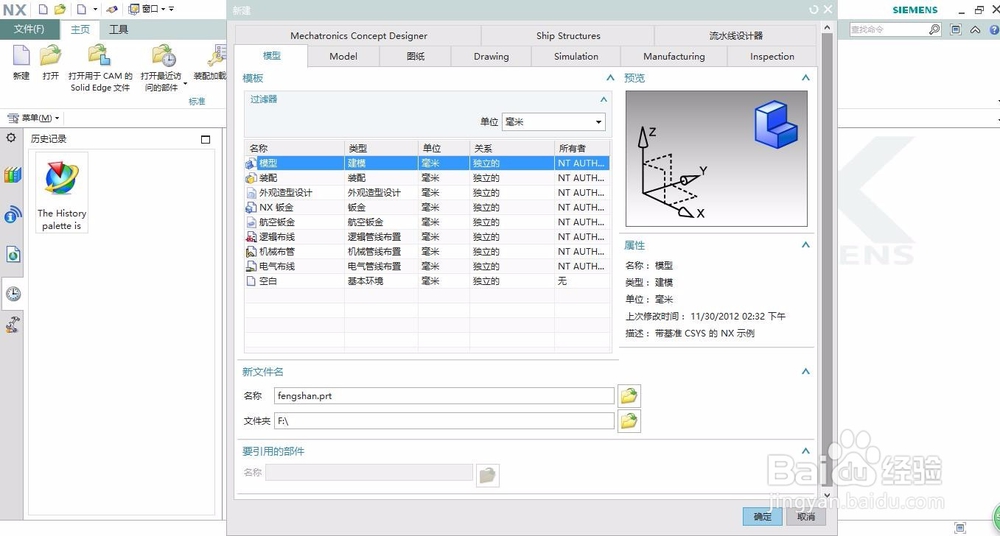Maximize the History panel
1000x536 pixels.
coord(205,139)
